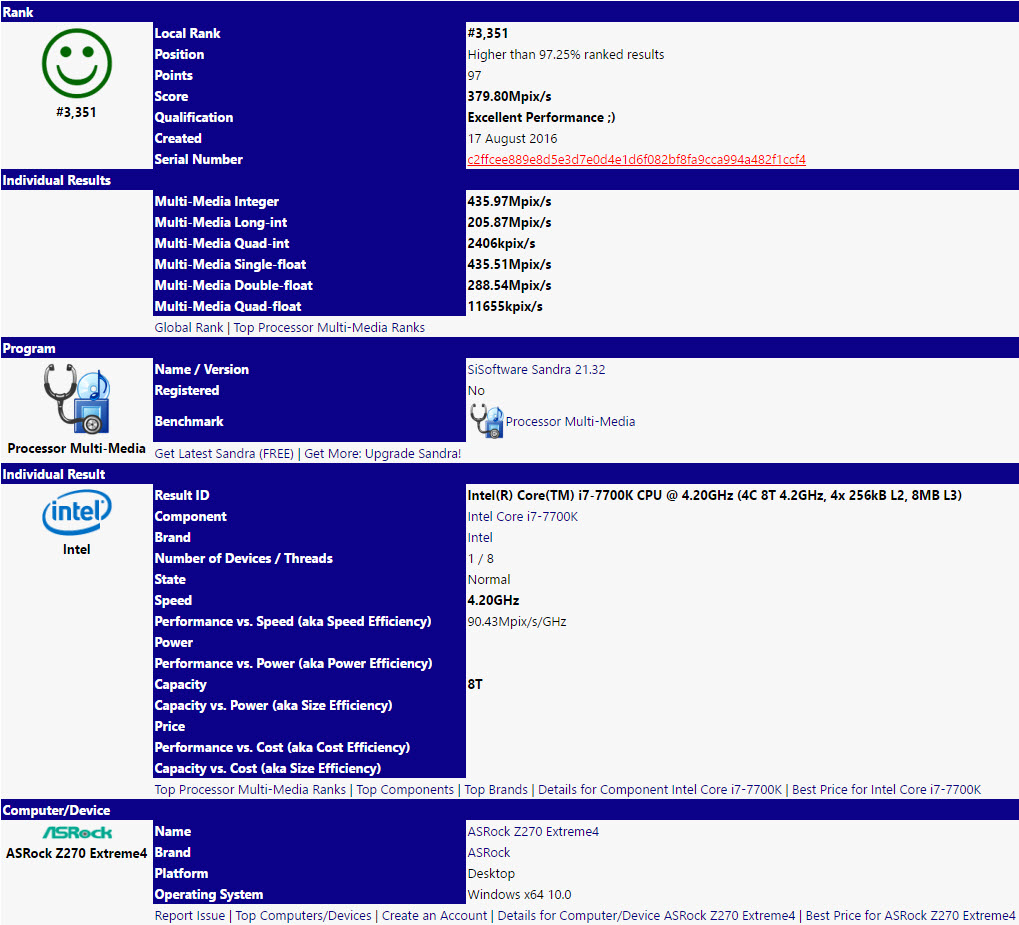Click the Operating System row label

(209, 894)
